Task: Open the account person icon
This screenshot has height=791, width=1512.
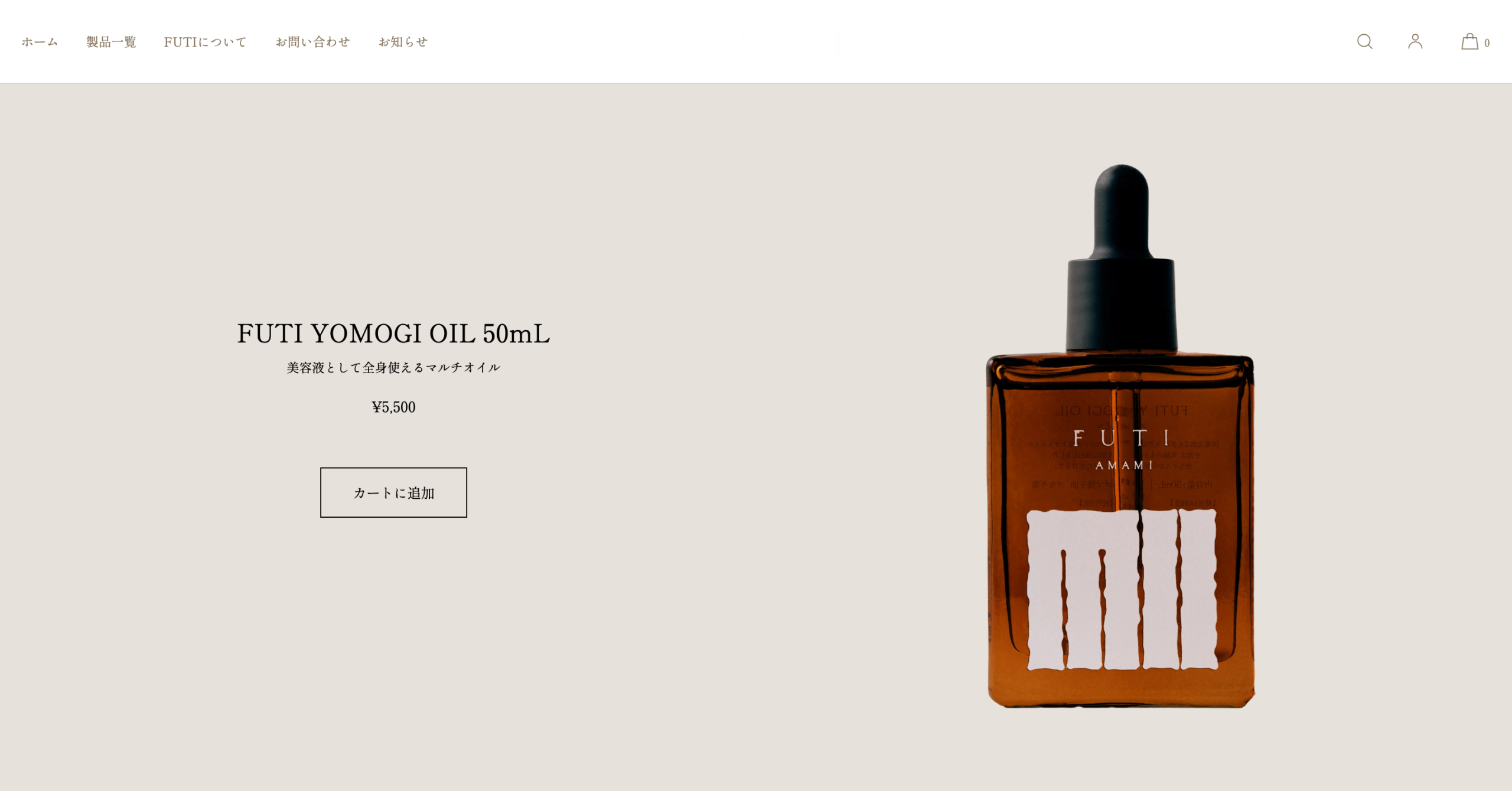Action: point(1415,41)
